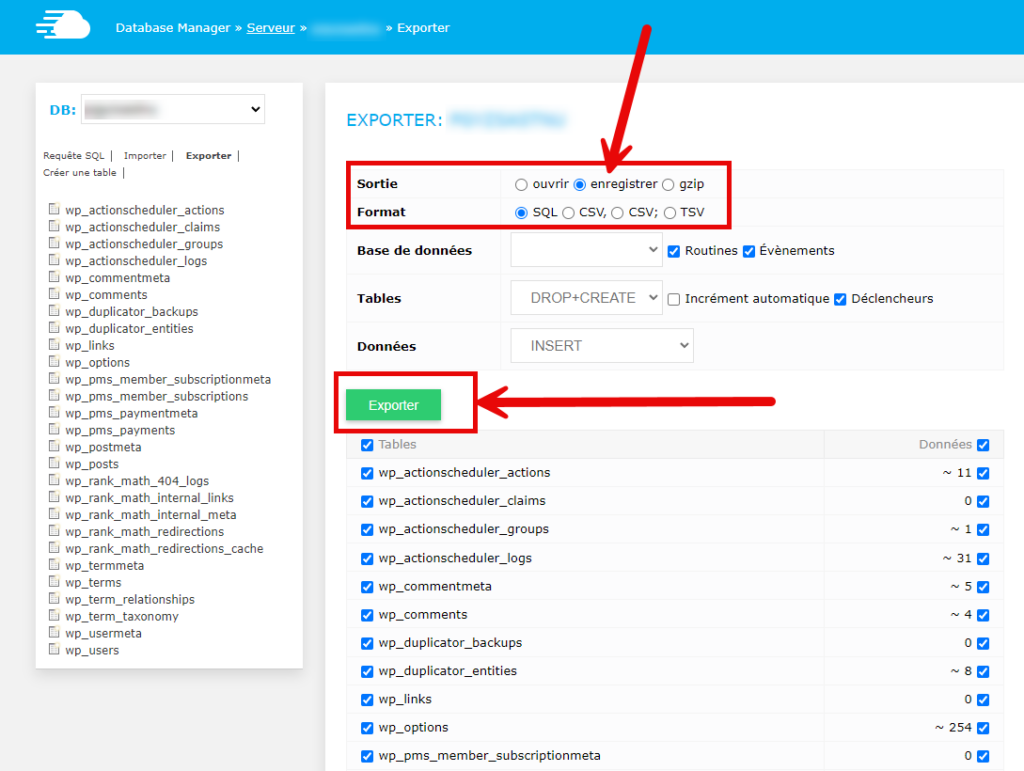Select the CSV comma format radio button
This screenshot has height=771, width=1024.
click(568, 213)
